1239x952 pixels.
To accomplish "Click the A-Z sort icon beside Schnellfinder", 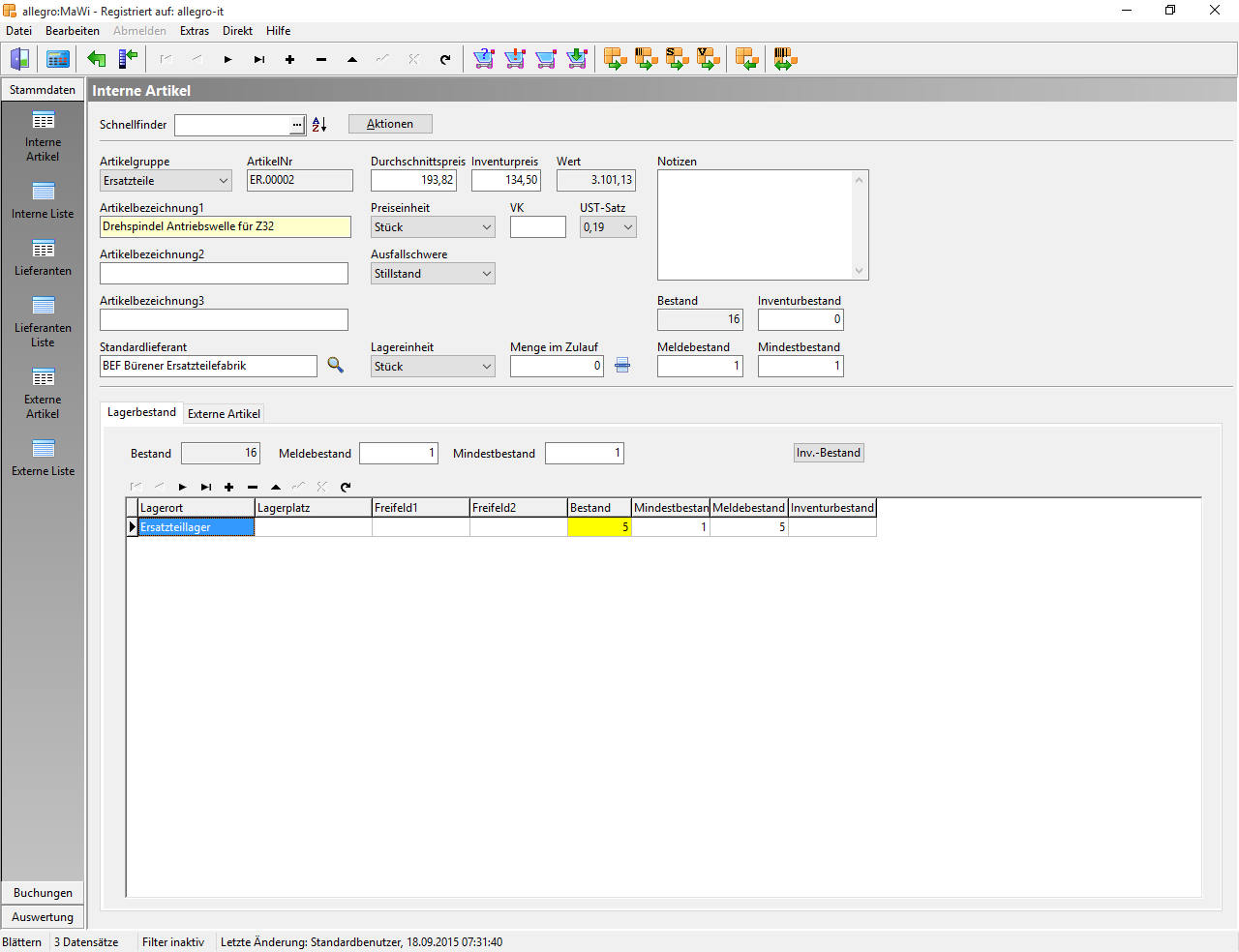I will coord(319,125).
